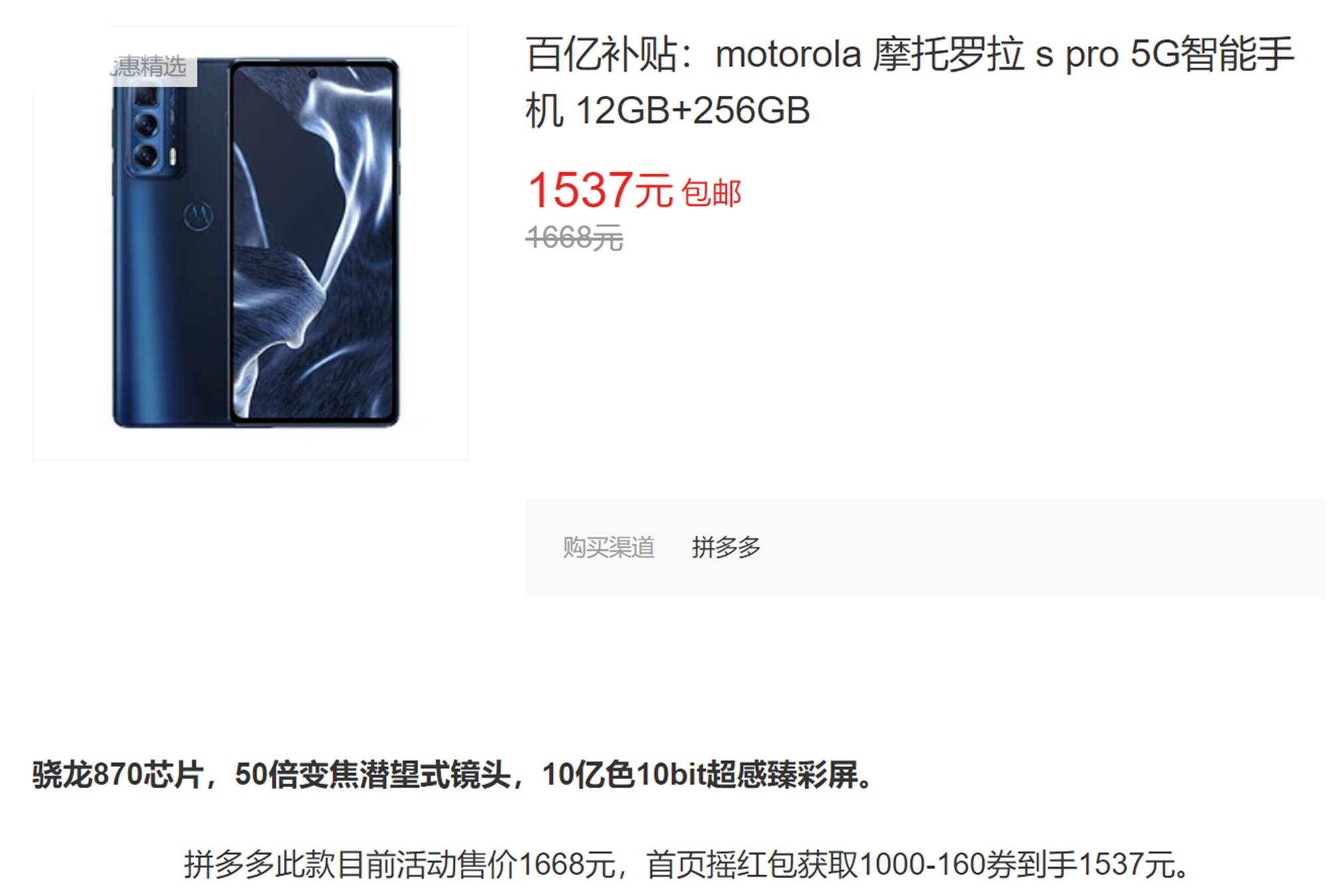The height and width of the screenshot is (896, 1330).
Task: Click the 拼多多此款目前活动售价 description paragraph
Action: [x=687, y=865]
